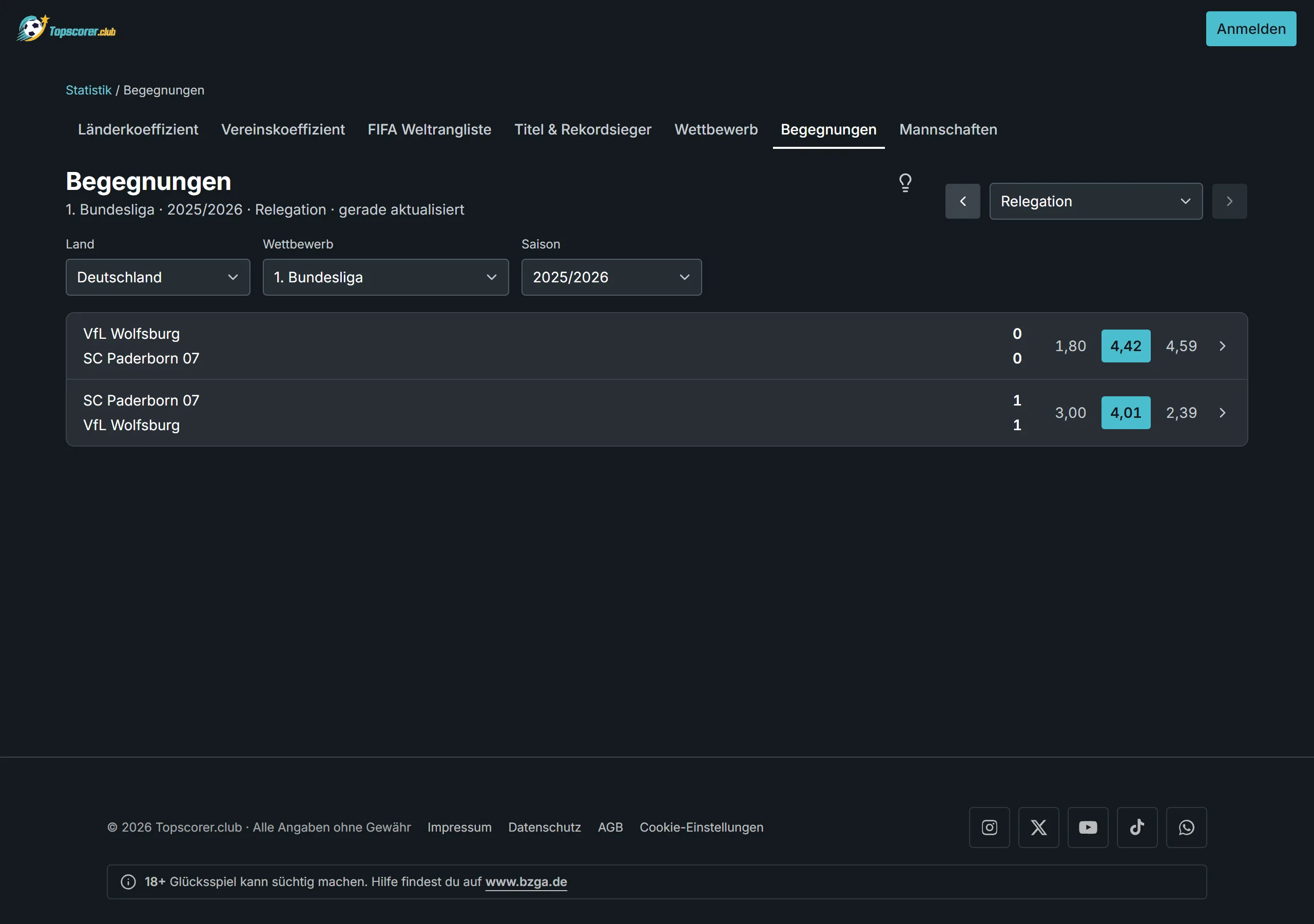1314x924 pixels.
Task: Open the Datenschutz link
Action: coord(544,827)
